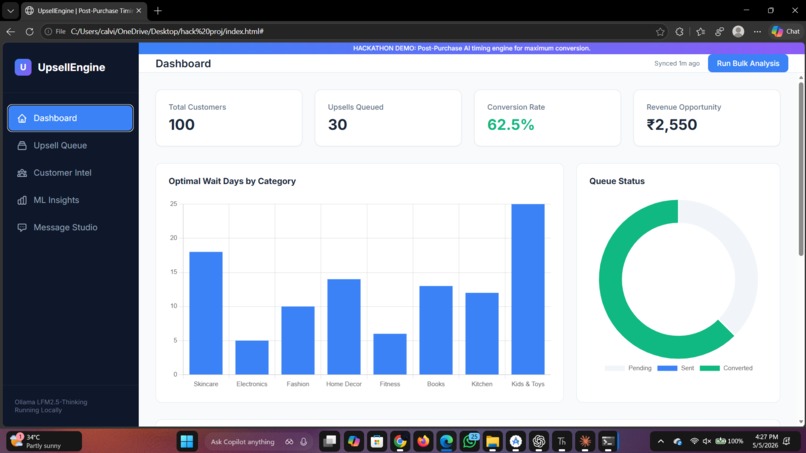Open a new browser tab
Screen dimensions: 806x453
pyautogui.click(x=158, y=10)
